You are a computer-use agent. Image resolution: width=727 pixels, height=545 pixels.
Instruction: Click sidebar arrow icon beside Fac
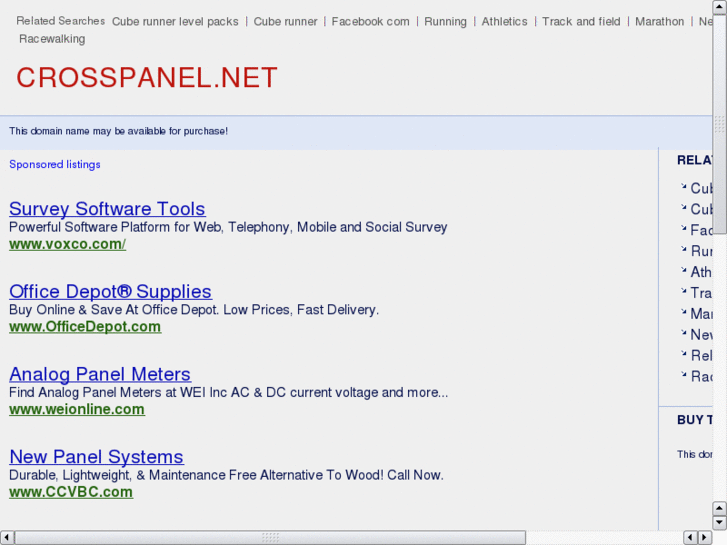tap(683, 228)
